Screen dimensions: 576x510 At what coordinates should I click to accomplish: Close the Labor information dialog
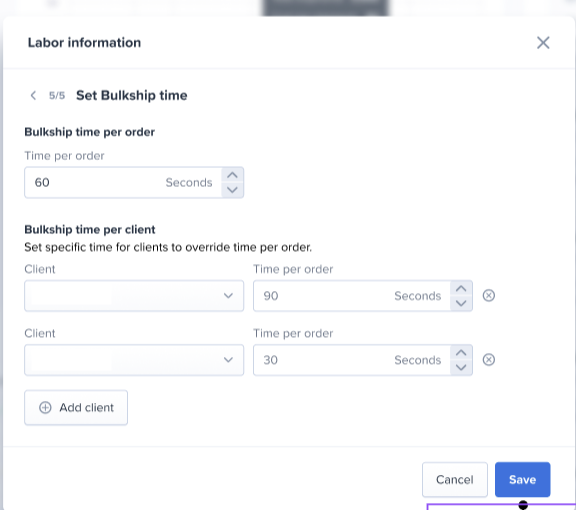543,43
